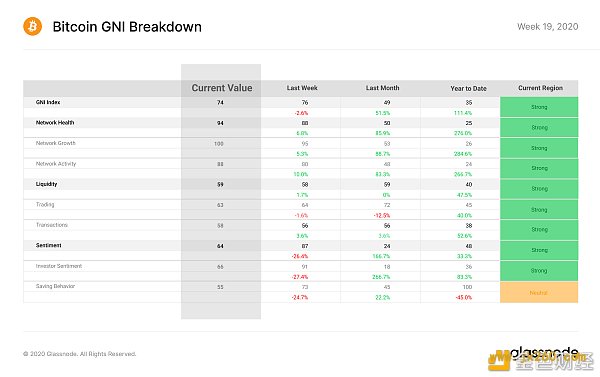This screenshot has width=600, height=377.
Task: Click the green Strong cell for GNI Index
Action: click(x=539, y=107)
